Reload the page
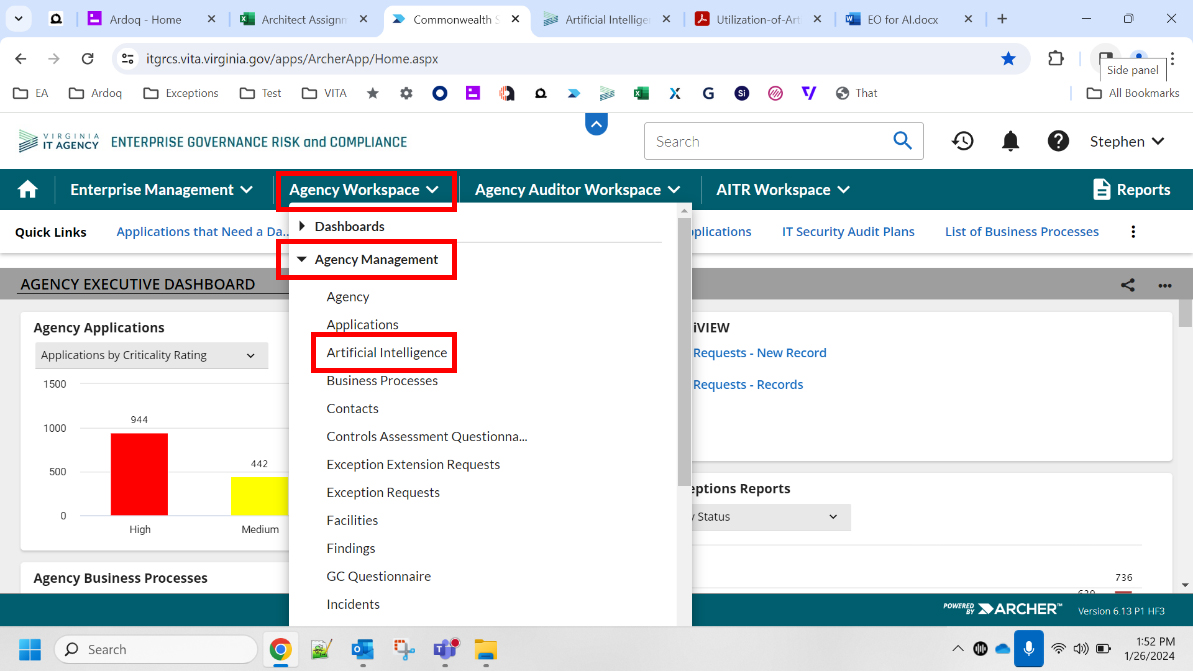Screen dimensions: 1193x671 tap(87, 59)
